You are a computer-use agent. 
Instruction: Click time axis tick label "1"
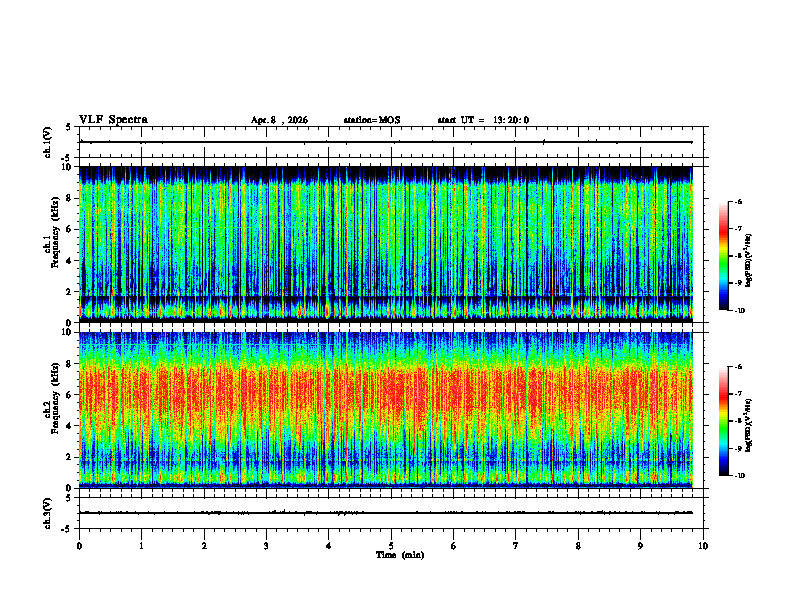click(141, 546)
